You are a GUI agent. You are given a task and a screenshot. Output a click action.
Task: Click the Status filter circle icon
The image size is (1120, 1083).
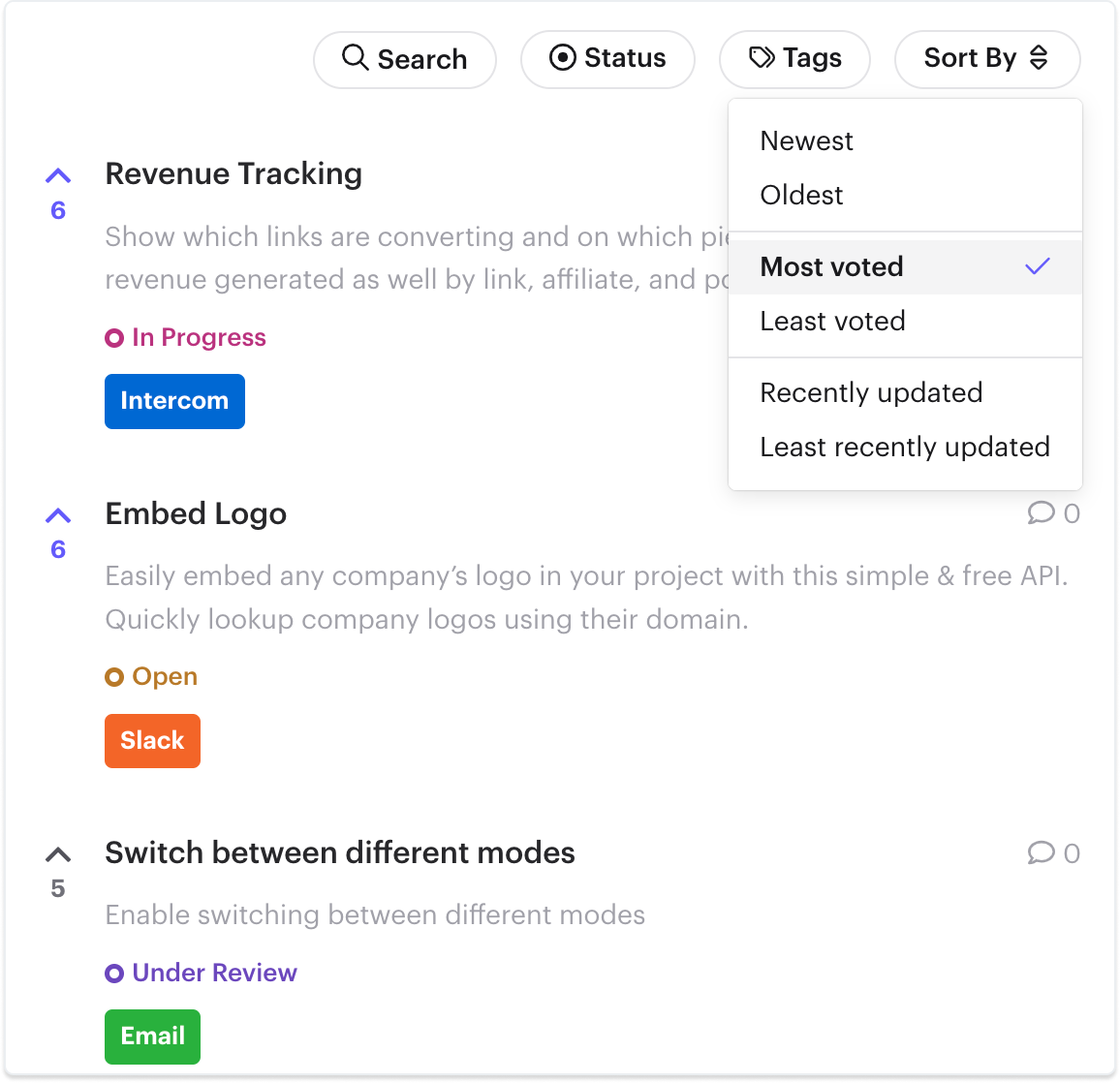pos(562,58)
